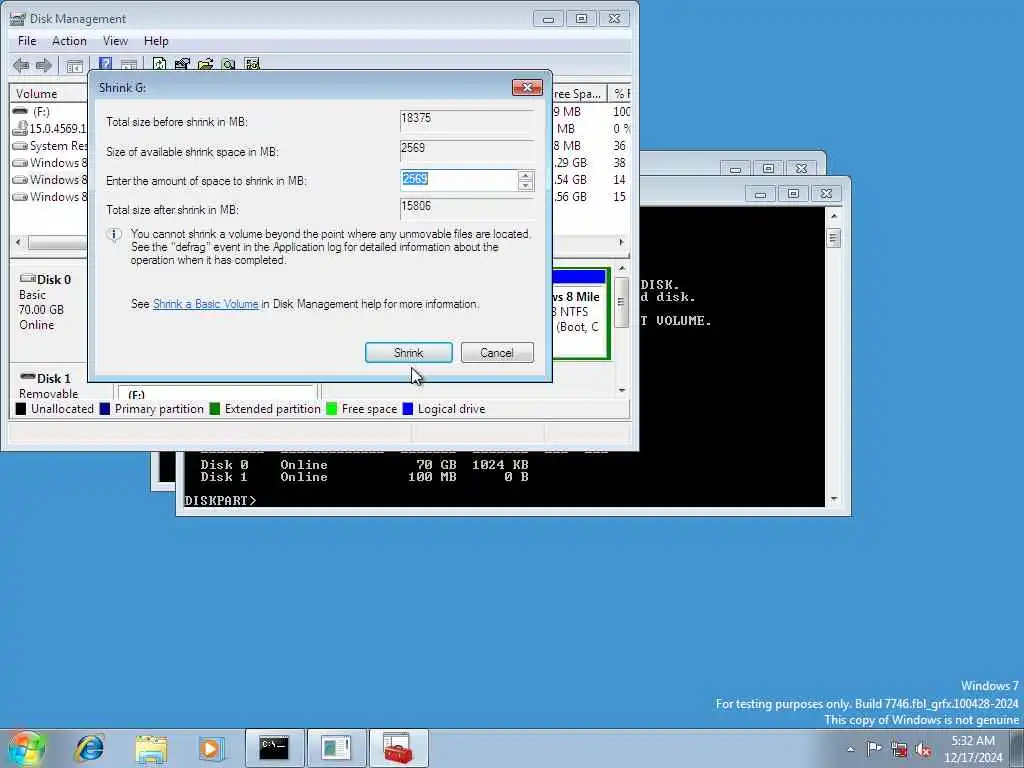Screen dimensions: 1024x768
Task: Click the .56 GB free space cell
Action: click(x=570, y=197)
